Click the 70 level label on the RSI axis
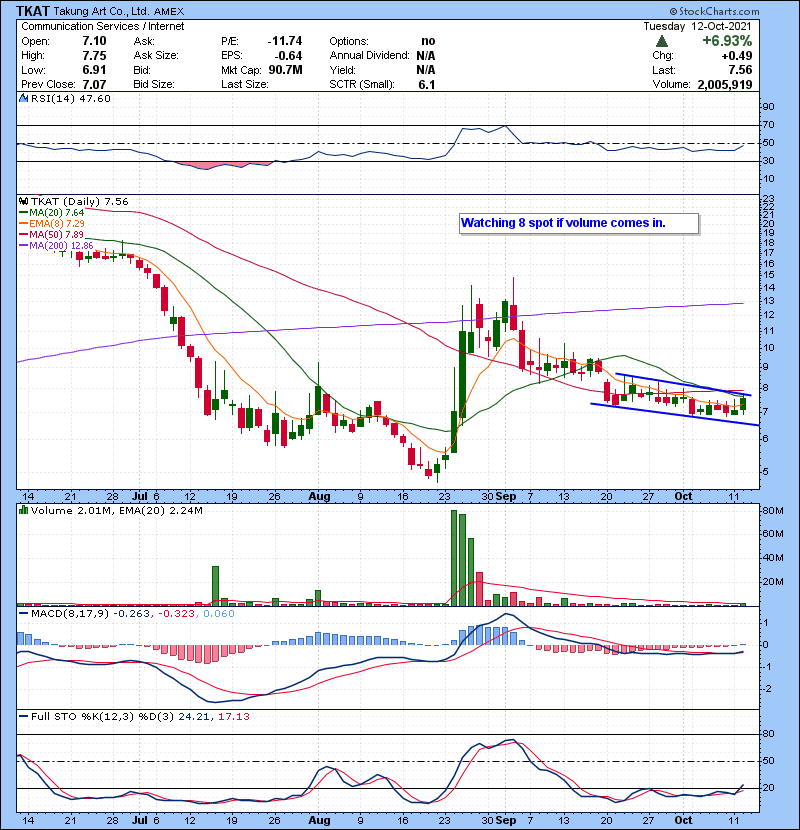The image size is (800, 830). point(768,125)
